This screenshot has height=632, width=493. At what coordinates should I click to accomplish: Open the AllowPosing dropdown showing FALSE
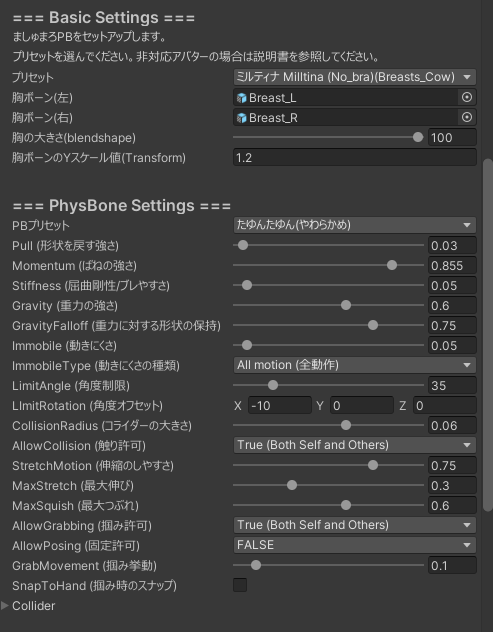(355, 545)
